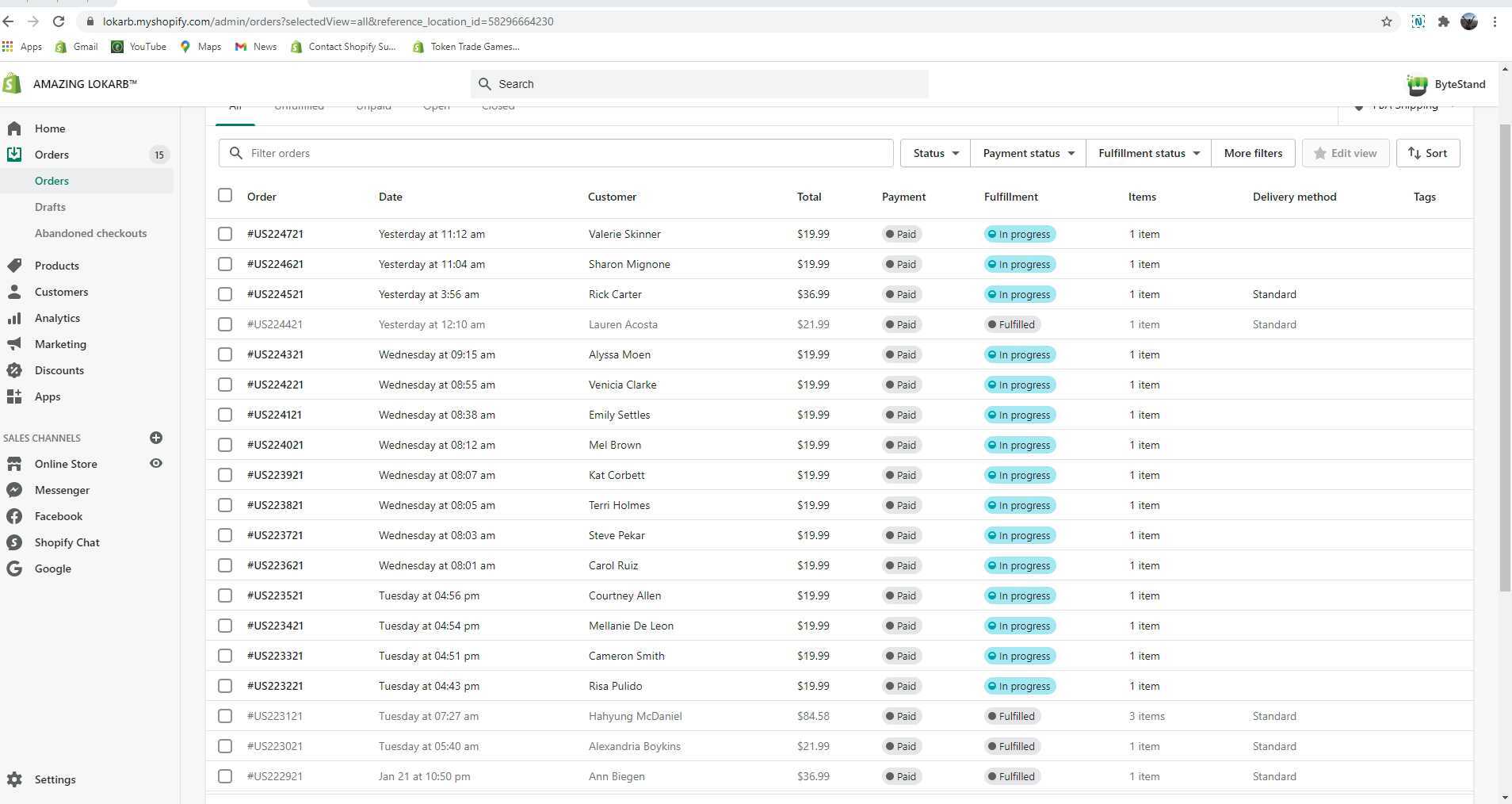View Online Store with eye icon
This screenshot has width=1512, height=804.
tap(156, 464)
